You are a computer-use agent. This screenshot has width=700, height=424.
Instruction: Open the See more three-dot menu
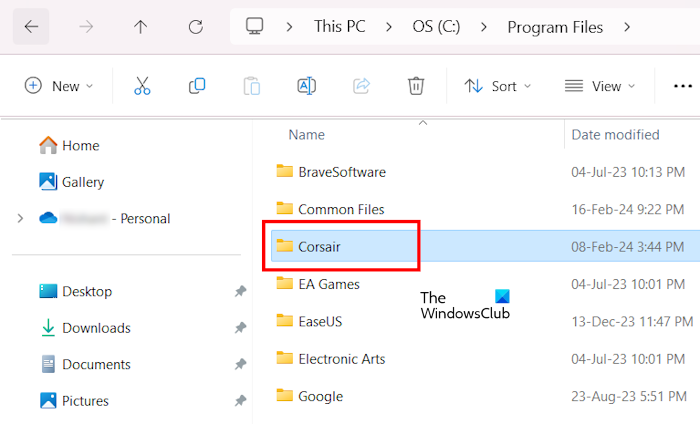pyautogui.click(x=683, y=86)
